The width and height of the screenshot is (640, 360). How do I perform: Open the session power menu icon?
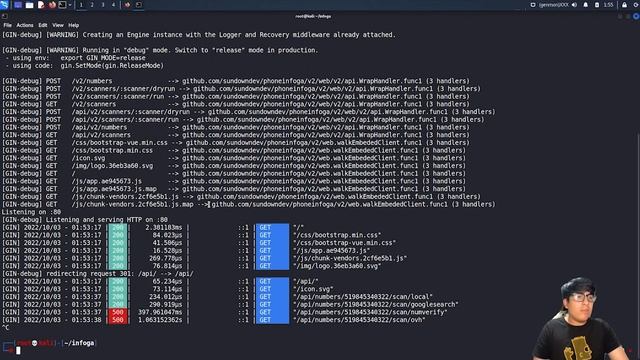[635, 5]
